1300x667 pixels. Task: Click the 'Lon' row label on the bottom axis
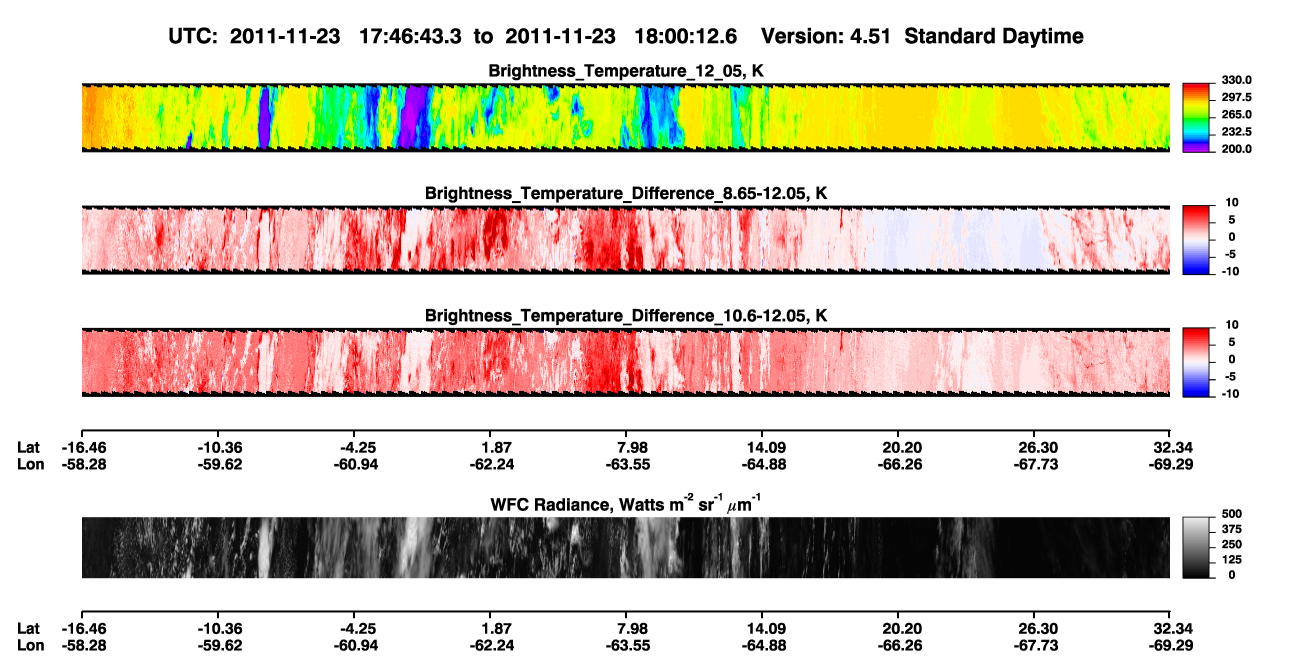(29, 646)
